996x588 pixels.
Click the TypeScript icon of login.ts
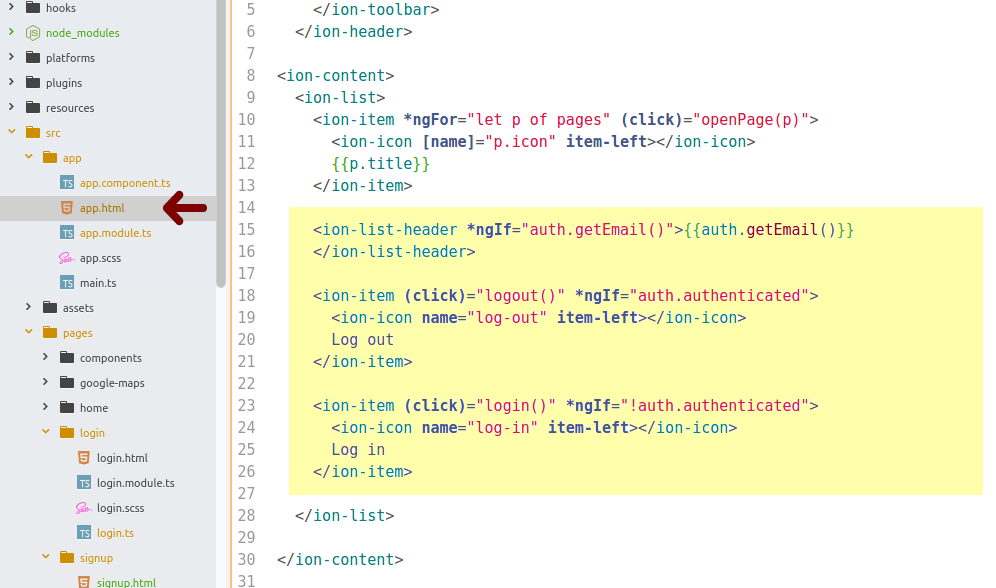coord(84,532)
